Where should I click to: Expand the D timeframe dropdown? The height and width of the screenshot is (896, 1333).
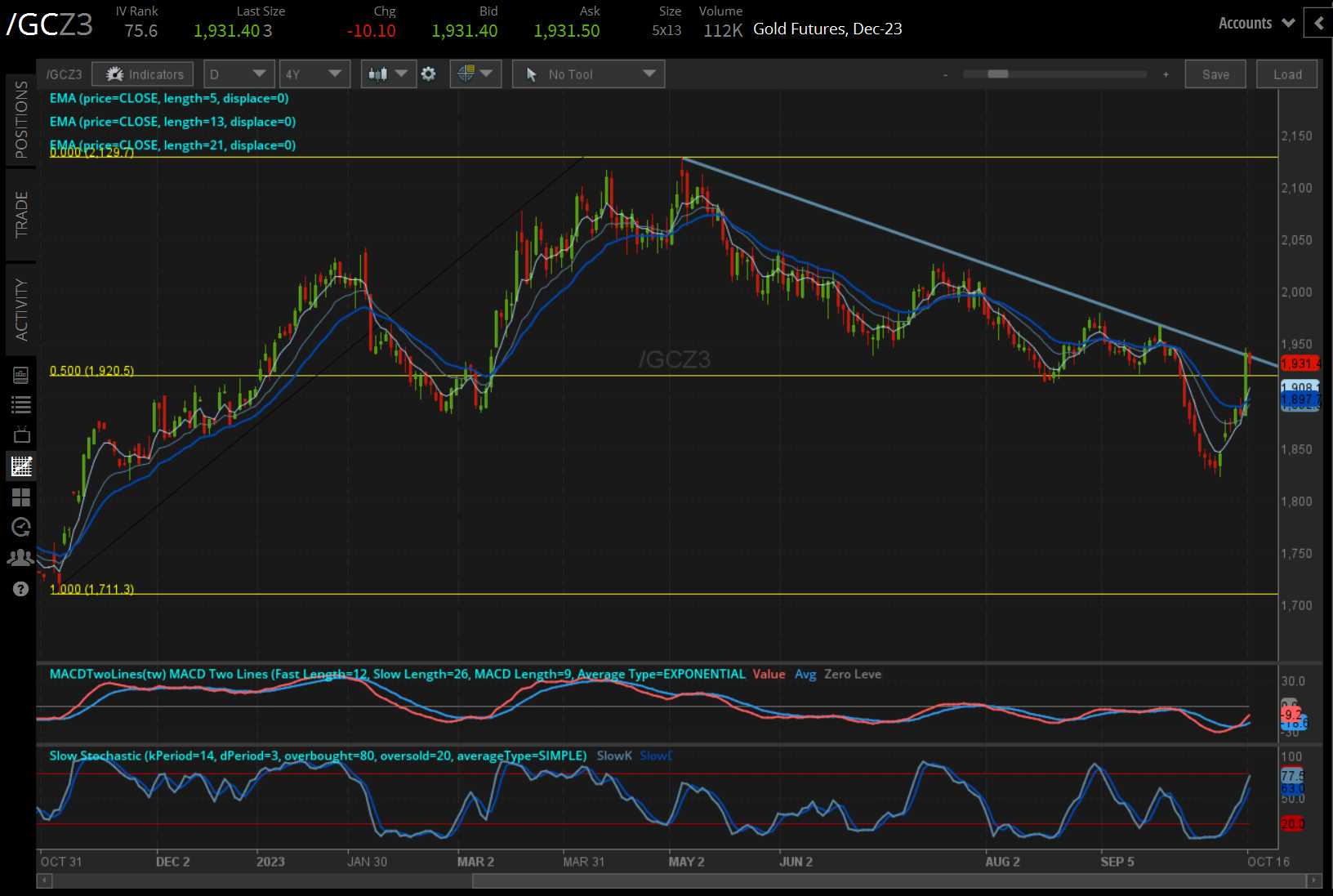coord(239,74)
